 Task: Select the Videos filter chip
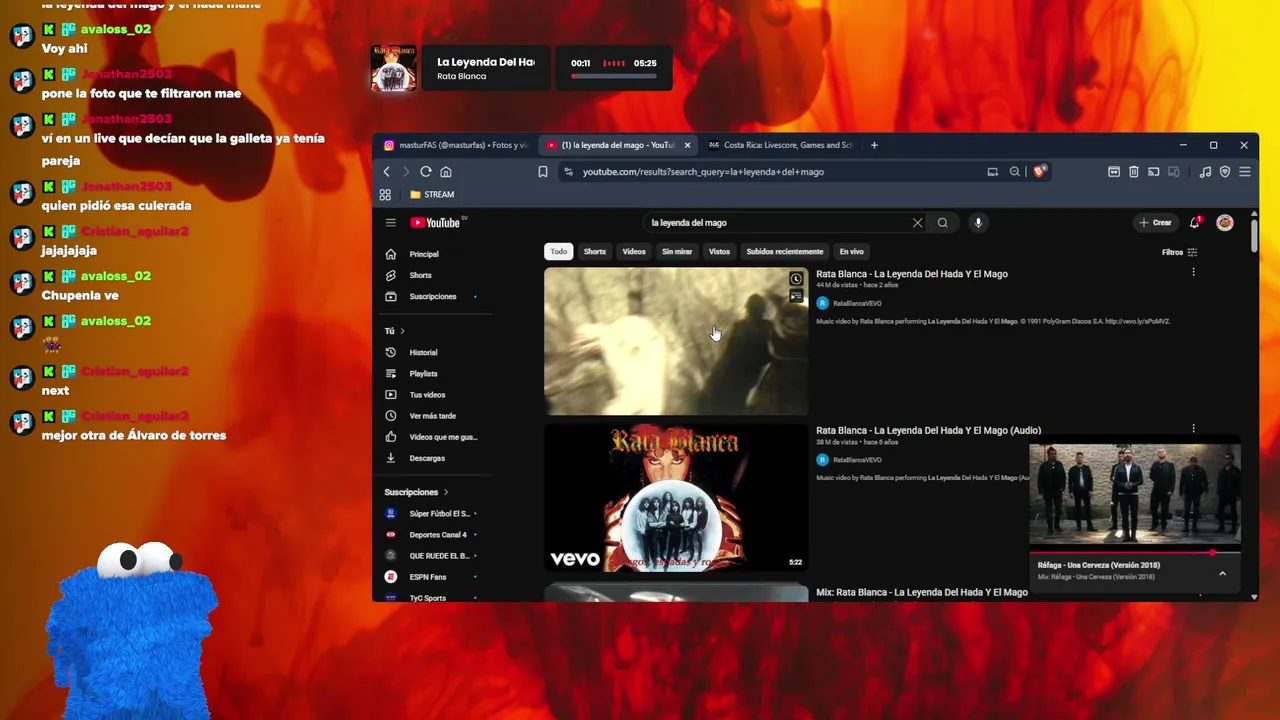pos(634,252)
